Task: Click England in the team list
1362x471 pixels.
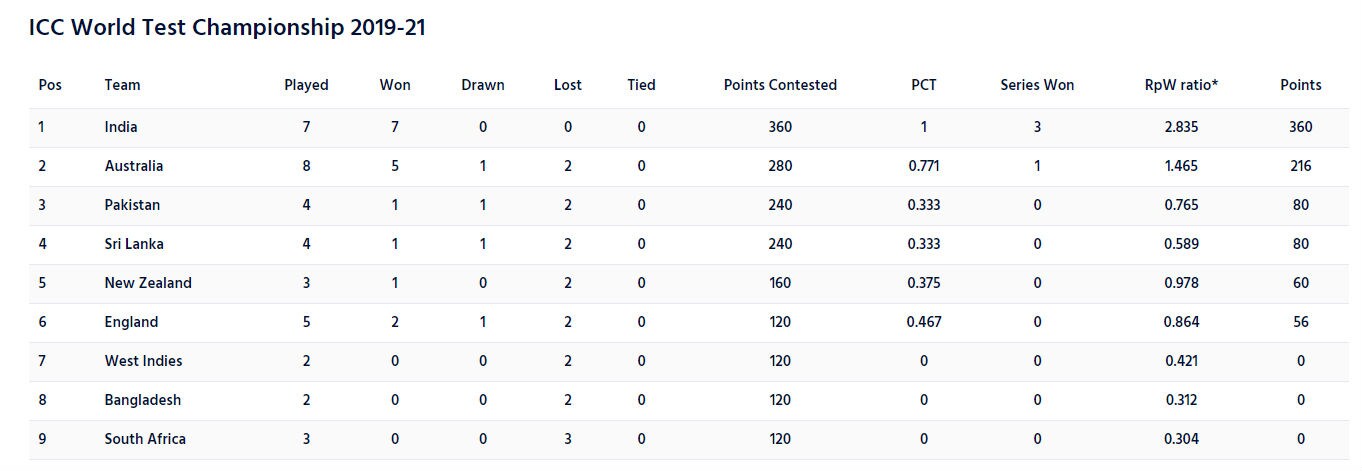Action: point(131,322)
